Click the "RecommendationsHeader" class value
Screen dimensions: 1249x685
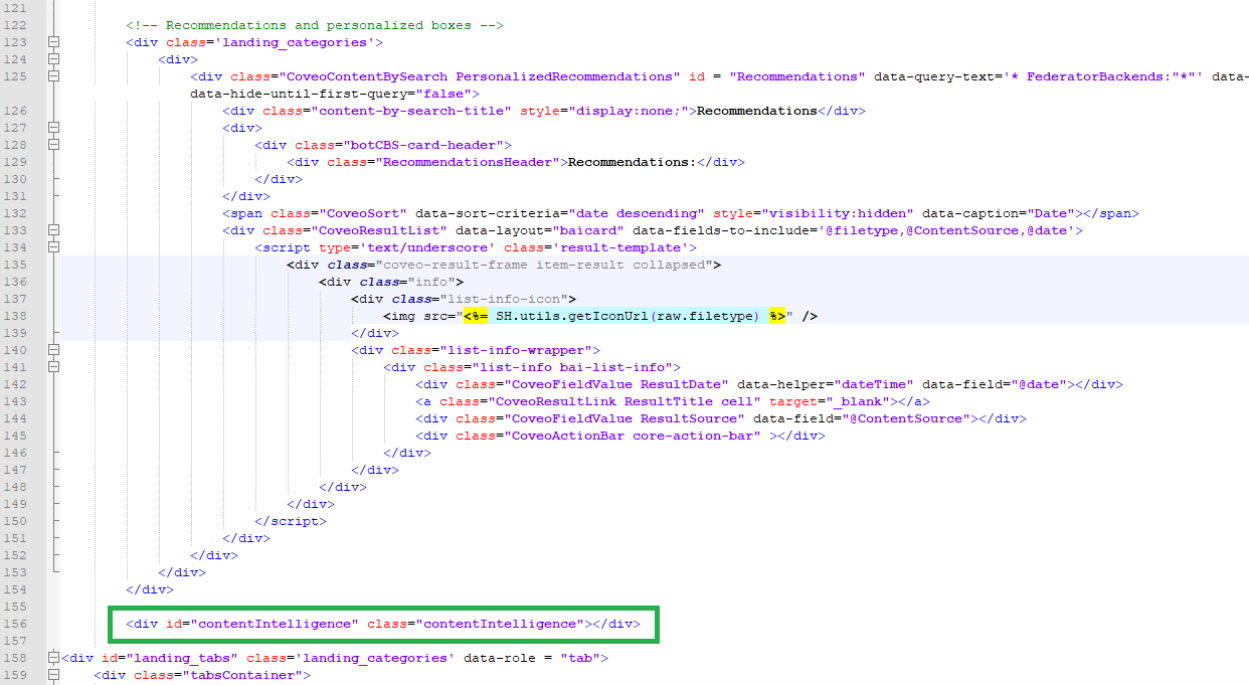(x=464, y=162)
